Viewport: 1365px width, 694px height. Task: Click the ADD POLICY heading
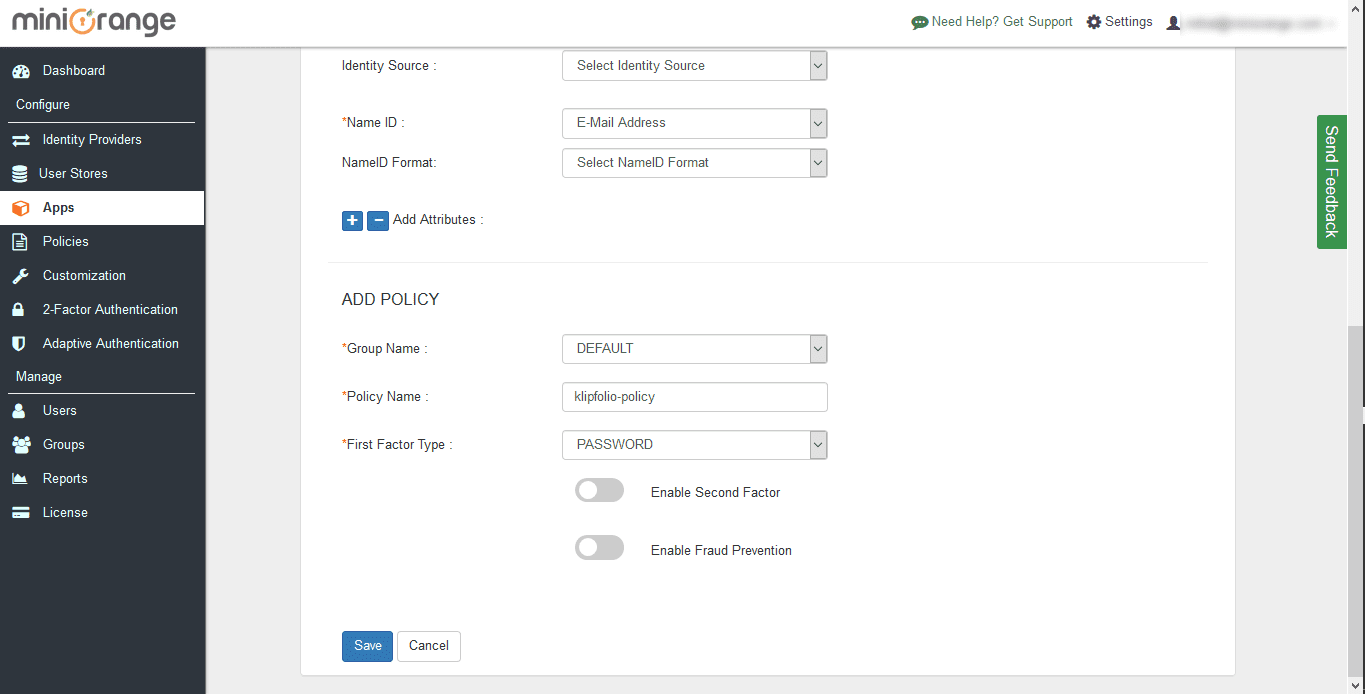(390, 300)
